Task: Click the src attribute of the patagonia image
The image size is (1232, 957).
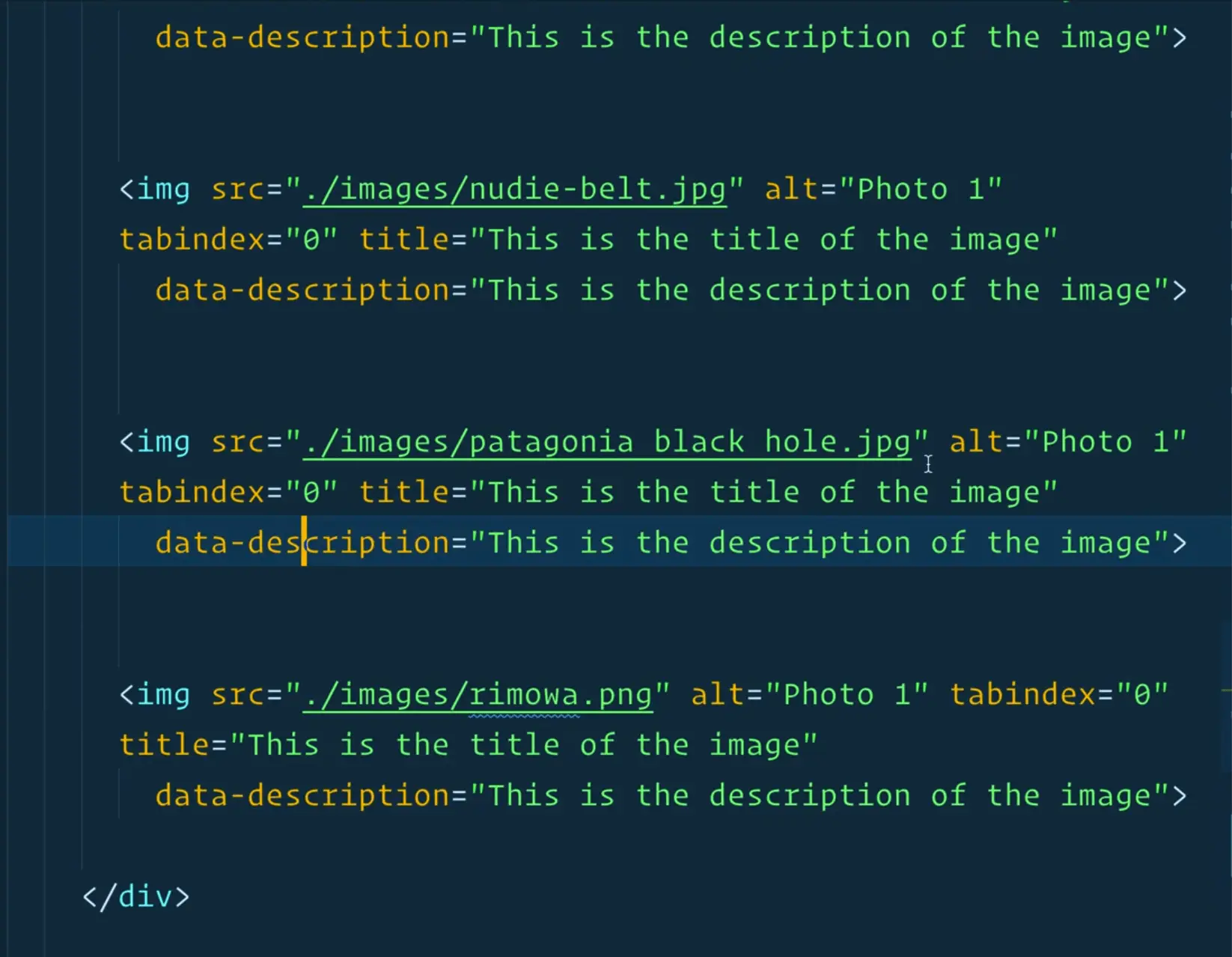Action: (237, 443)
